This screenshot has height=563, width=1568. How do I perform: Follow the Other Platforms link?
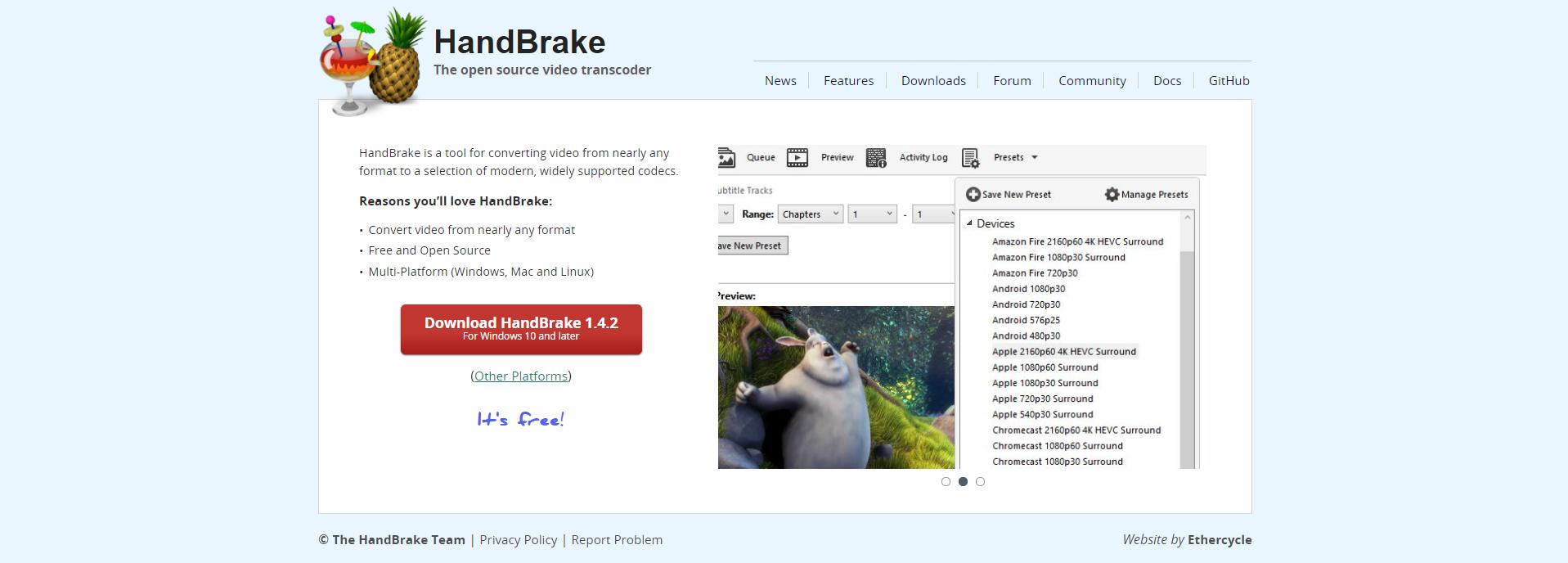pos(521,376)
